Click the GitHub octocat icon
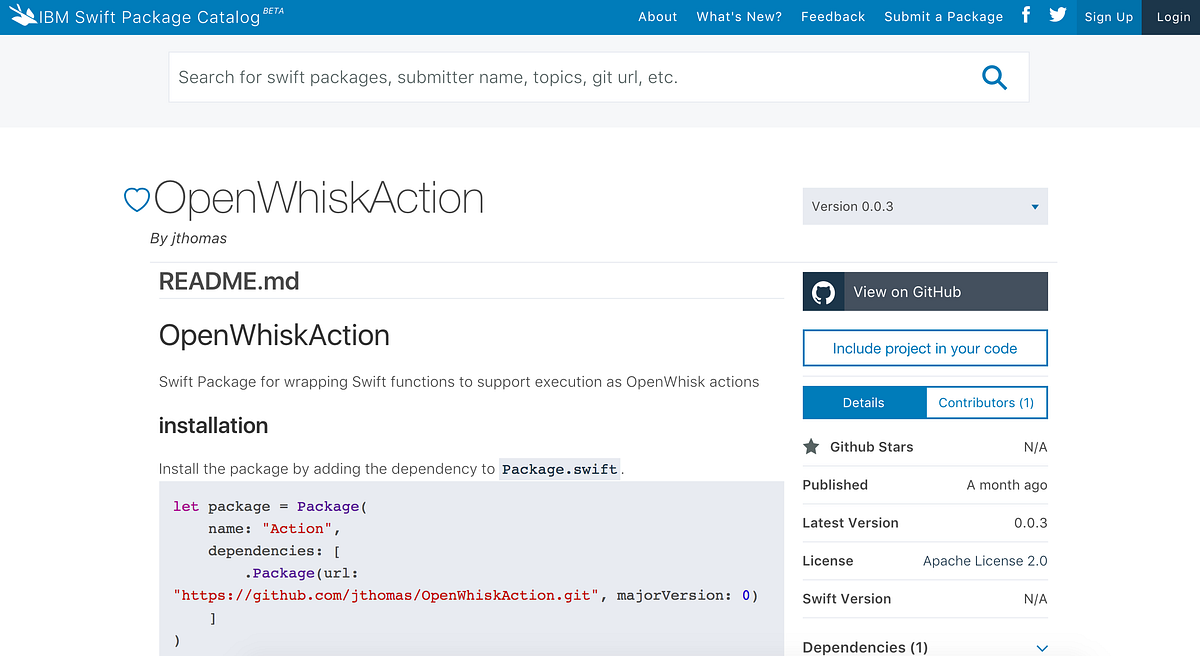 (x=823, y=291)
